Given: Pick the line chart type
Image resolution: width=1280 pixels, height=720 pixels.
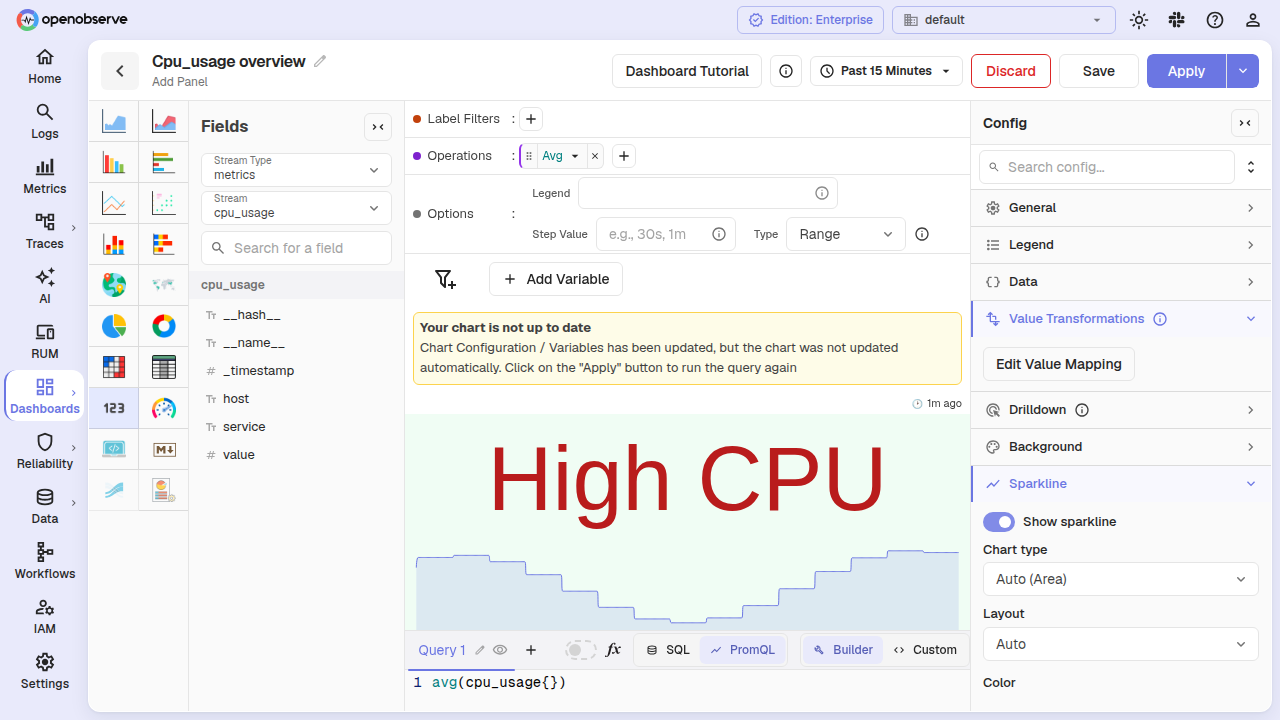Looking at the screenshot, I should pos(114,204).
